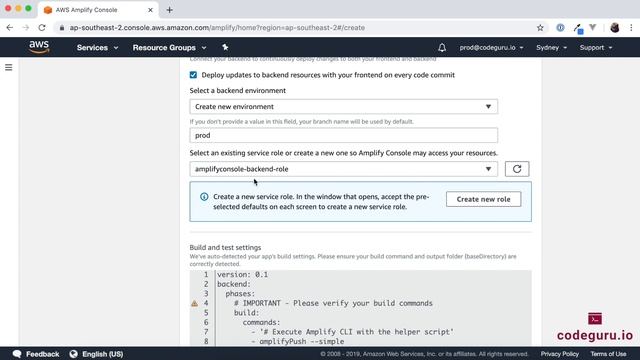
Task: Click the prod environment name field
Action: 343,135
